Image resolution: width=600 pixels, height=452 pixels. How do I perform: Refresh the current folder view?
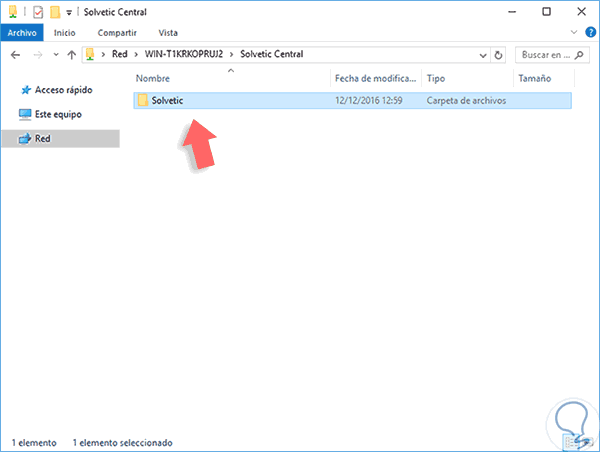[x=498, y=55]
